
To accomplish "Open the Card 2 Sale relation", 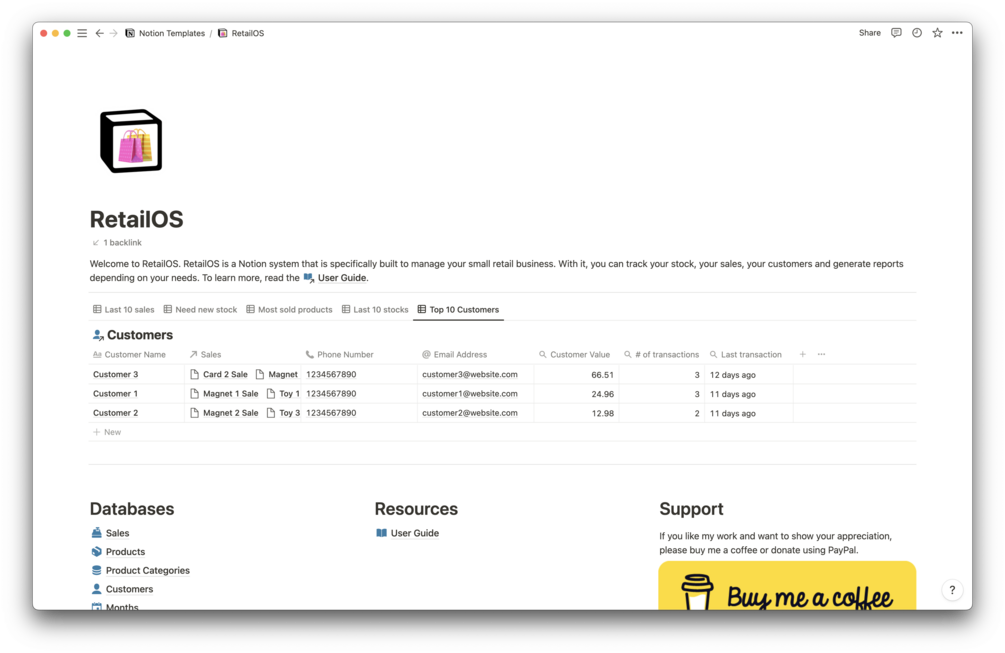I will coord(219,374).
